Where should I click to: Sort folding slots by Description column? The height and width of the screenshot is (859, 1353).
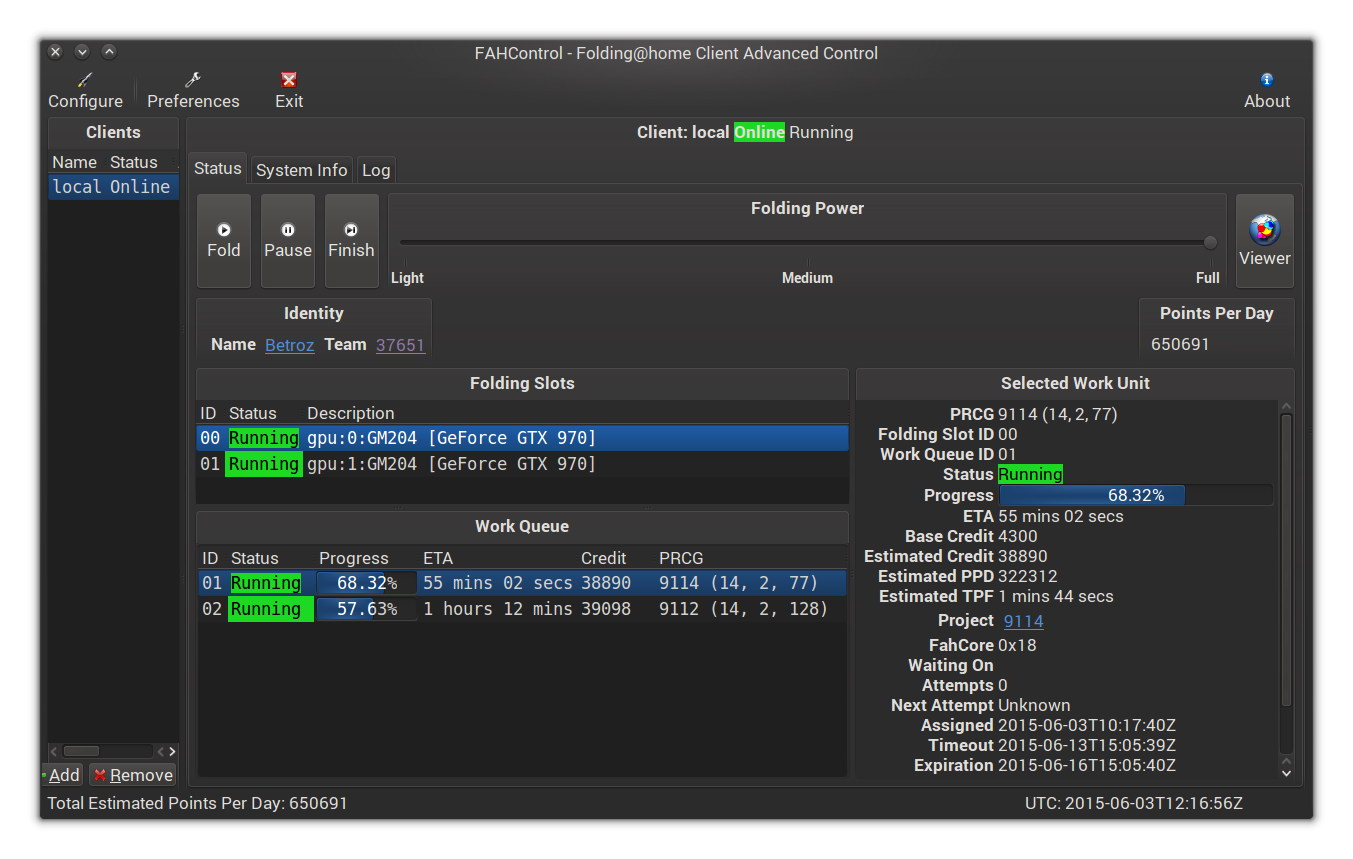tap(351, 413)
